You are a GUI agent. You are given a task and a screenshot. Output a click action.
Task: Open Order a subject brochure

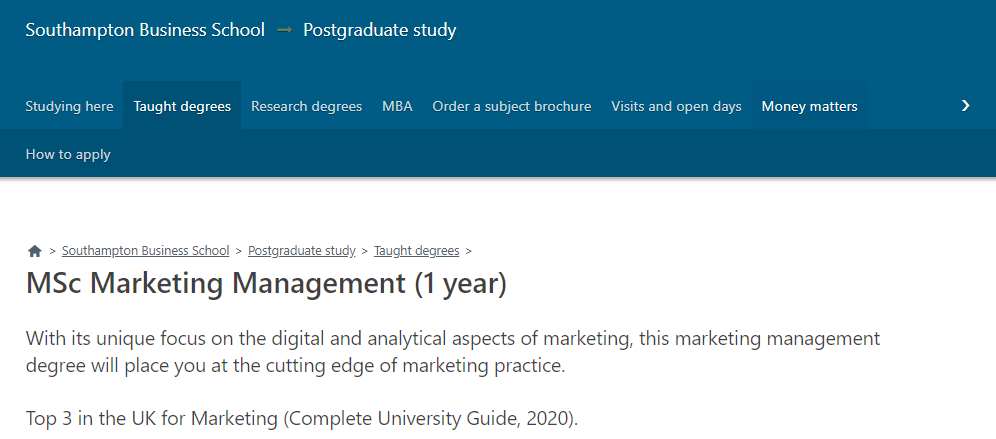pyautogui.click(x=512, y=106)
